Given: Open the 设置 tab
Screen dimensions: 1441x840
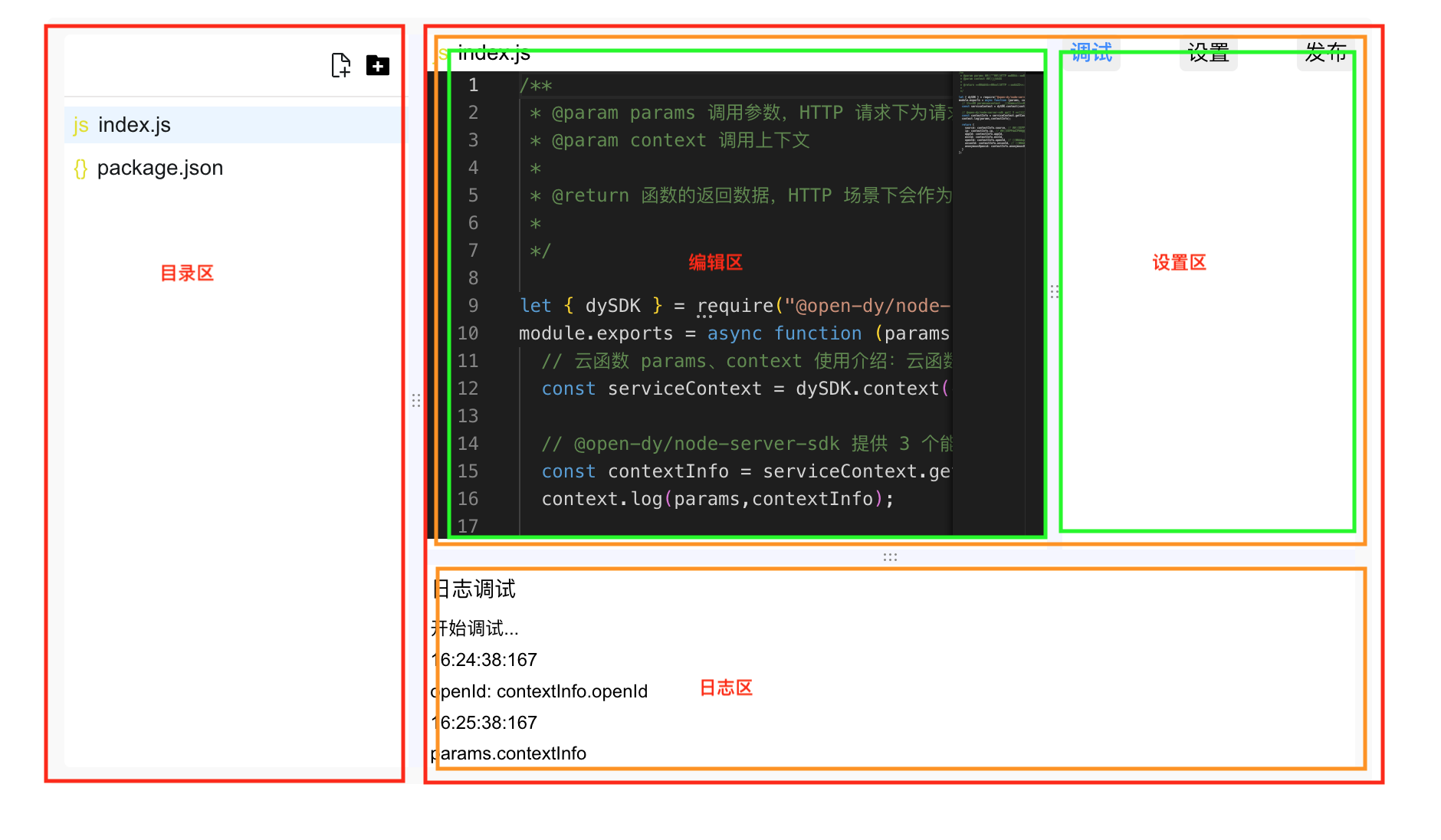Looking at the screenshot, I should pyautogui.click(x=1208, y=54).
